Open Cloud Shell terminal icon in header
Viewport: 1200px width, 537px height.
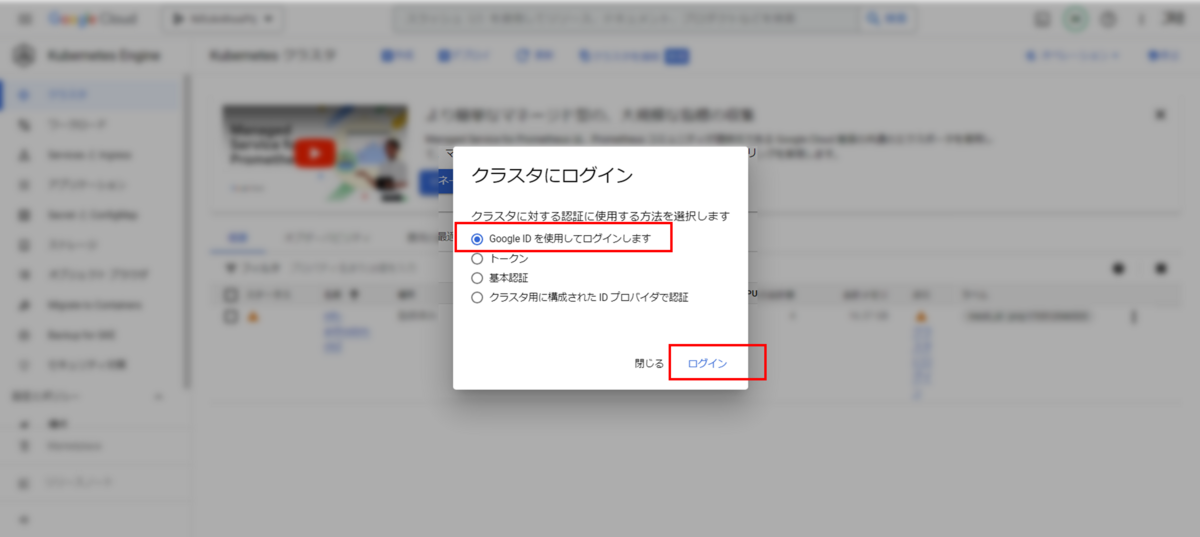(x=1042, y=19)
